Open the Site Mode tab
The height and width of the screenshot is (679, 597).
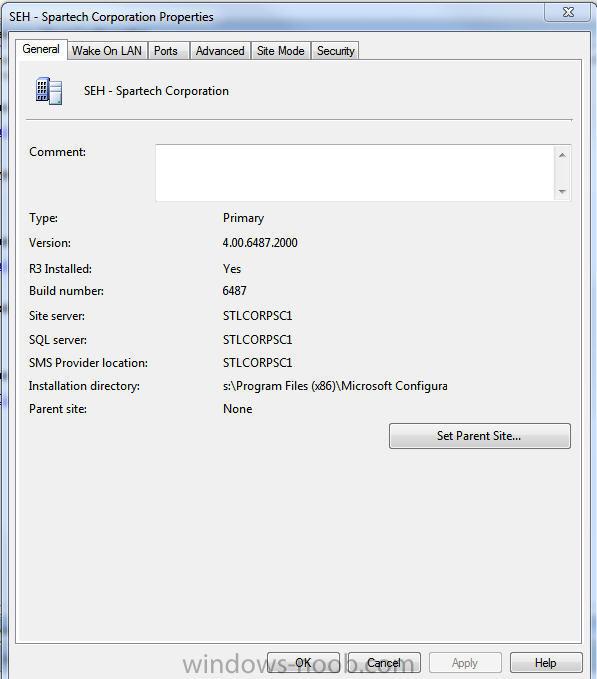point(281,51)
